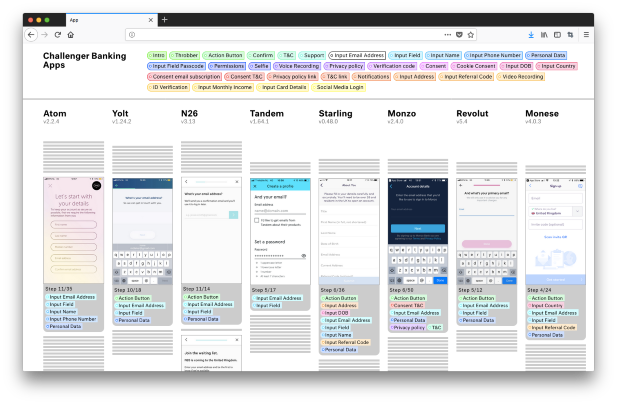The width and height of the screenshot is (617, 404).
Task: Open a new browser tab
Action: click(165, 19)
